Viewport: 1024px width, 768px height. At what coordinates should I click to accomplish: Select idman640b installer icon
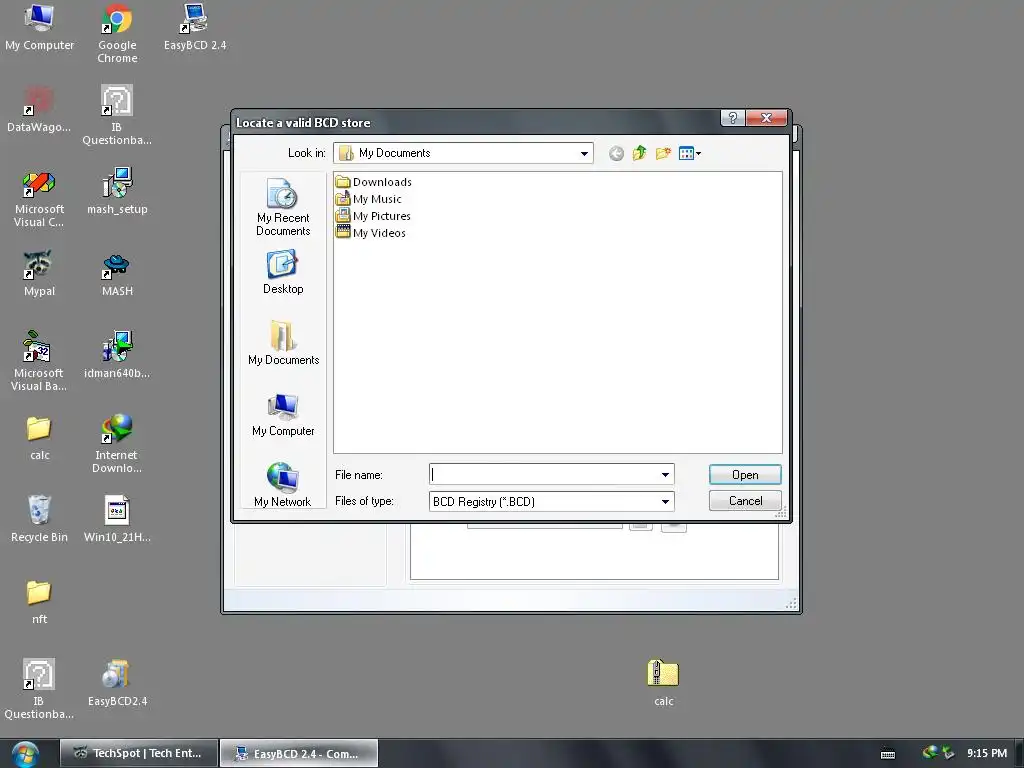click(x=117, y=355)
